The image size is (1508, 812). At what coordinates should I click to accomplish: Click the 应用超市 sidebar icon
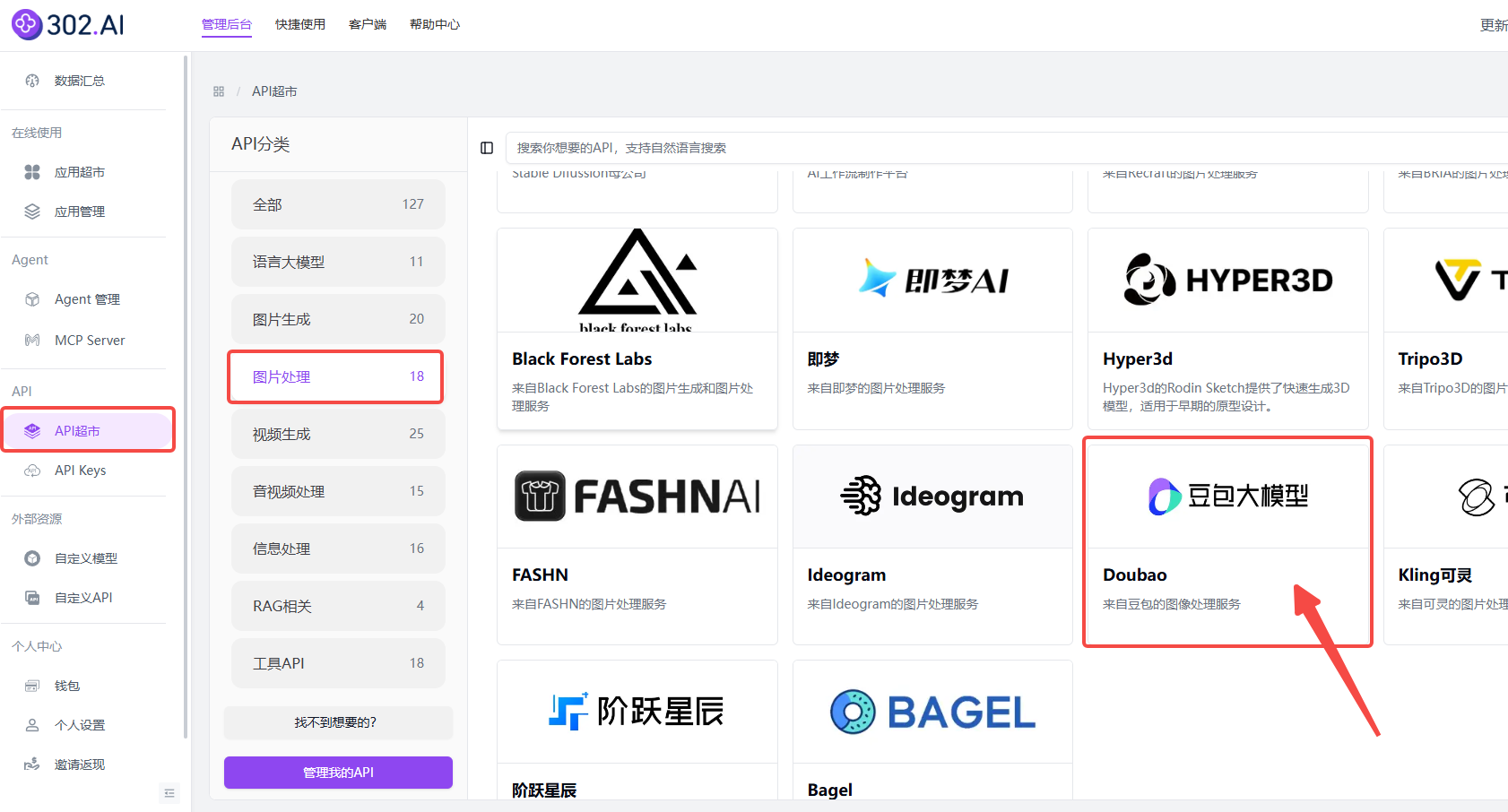32,172
